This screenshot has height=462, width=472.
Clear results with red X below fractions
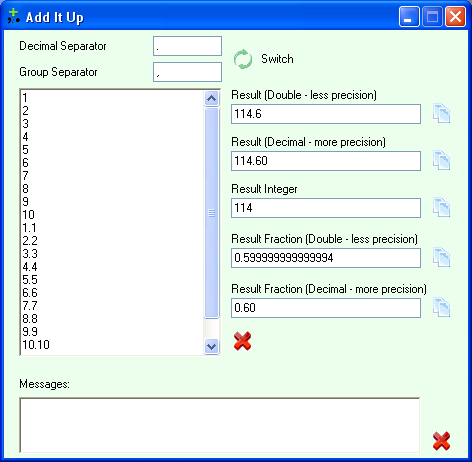[242, 341]
